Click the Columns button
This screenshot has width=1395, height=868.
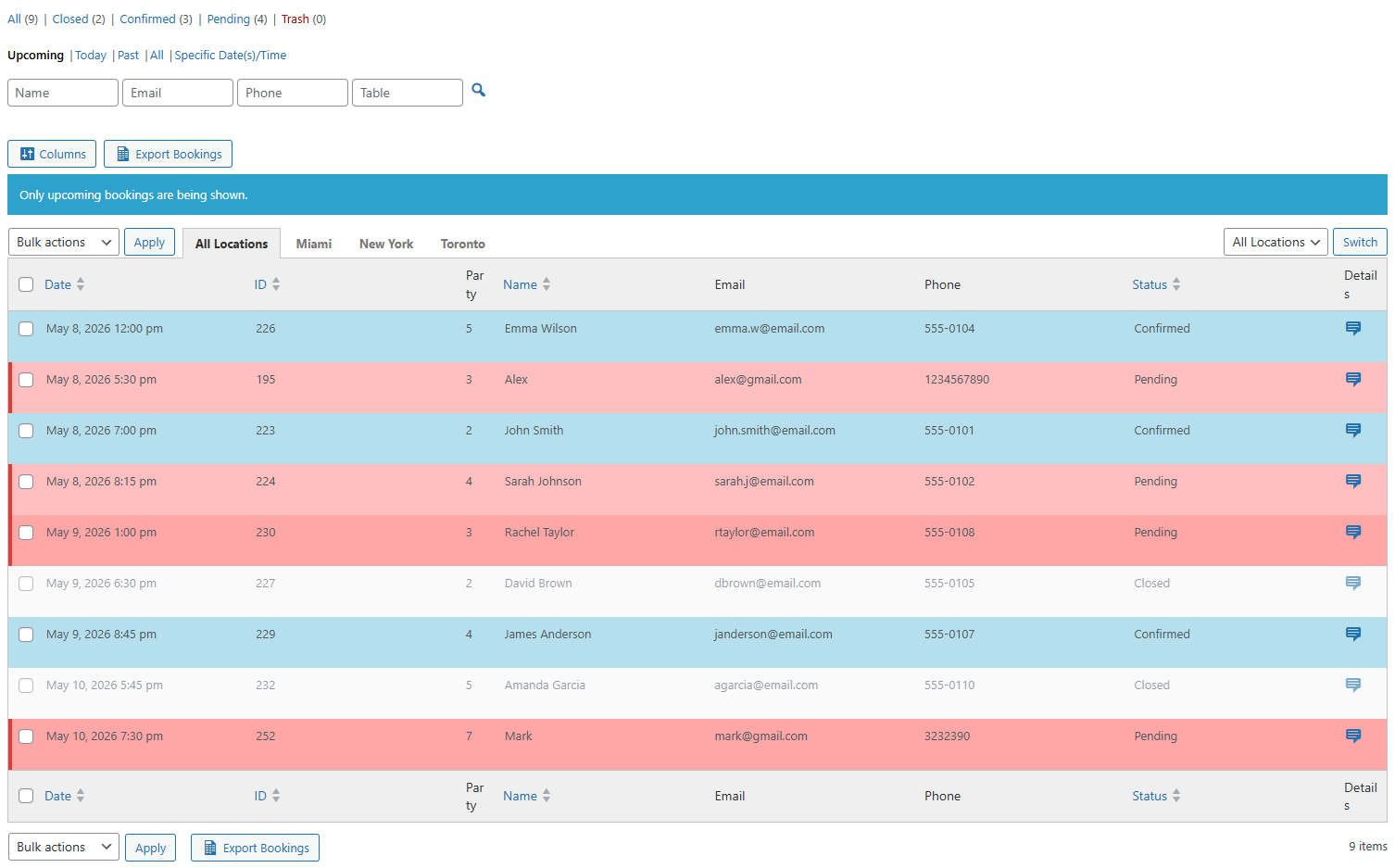(x=52, y=154)
